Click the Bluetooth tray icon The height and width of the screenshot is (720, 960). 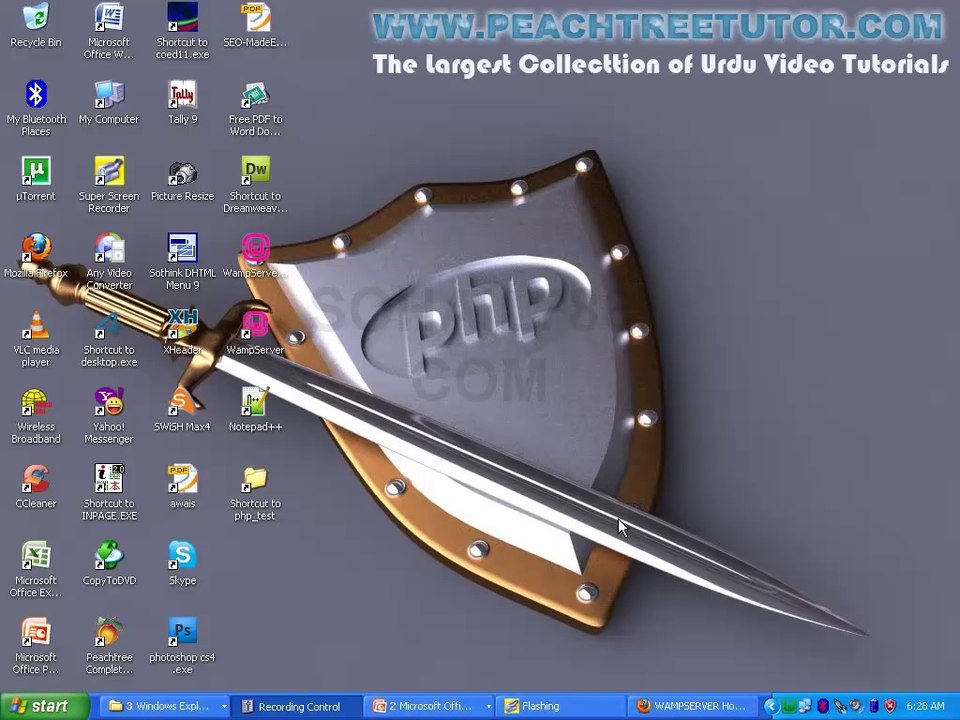[823, 707]
